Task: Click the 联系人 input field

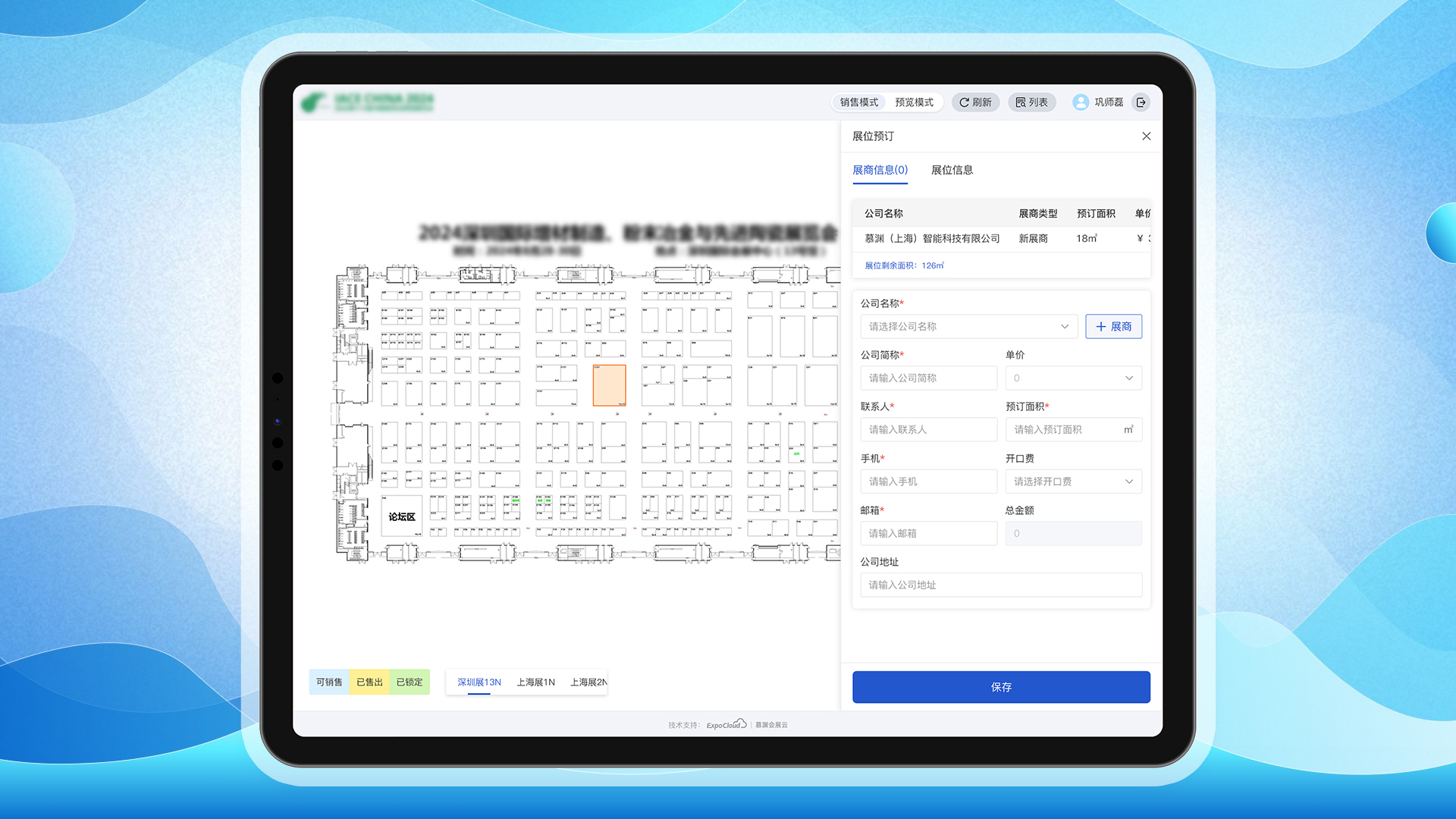Action: pyautogui.click(x=928, y=430)
